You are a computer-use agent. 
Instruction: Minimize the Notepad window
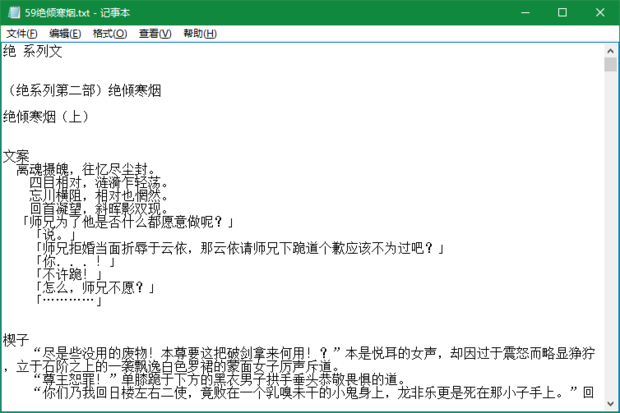pos(516,12)
